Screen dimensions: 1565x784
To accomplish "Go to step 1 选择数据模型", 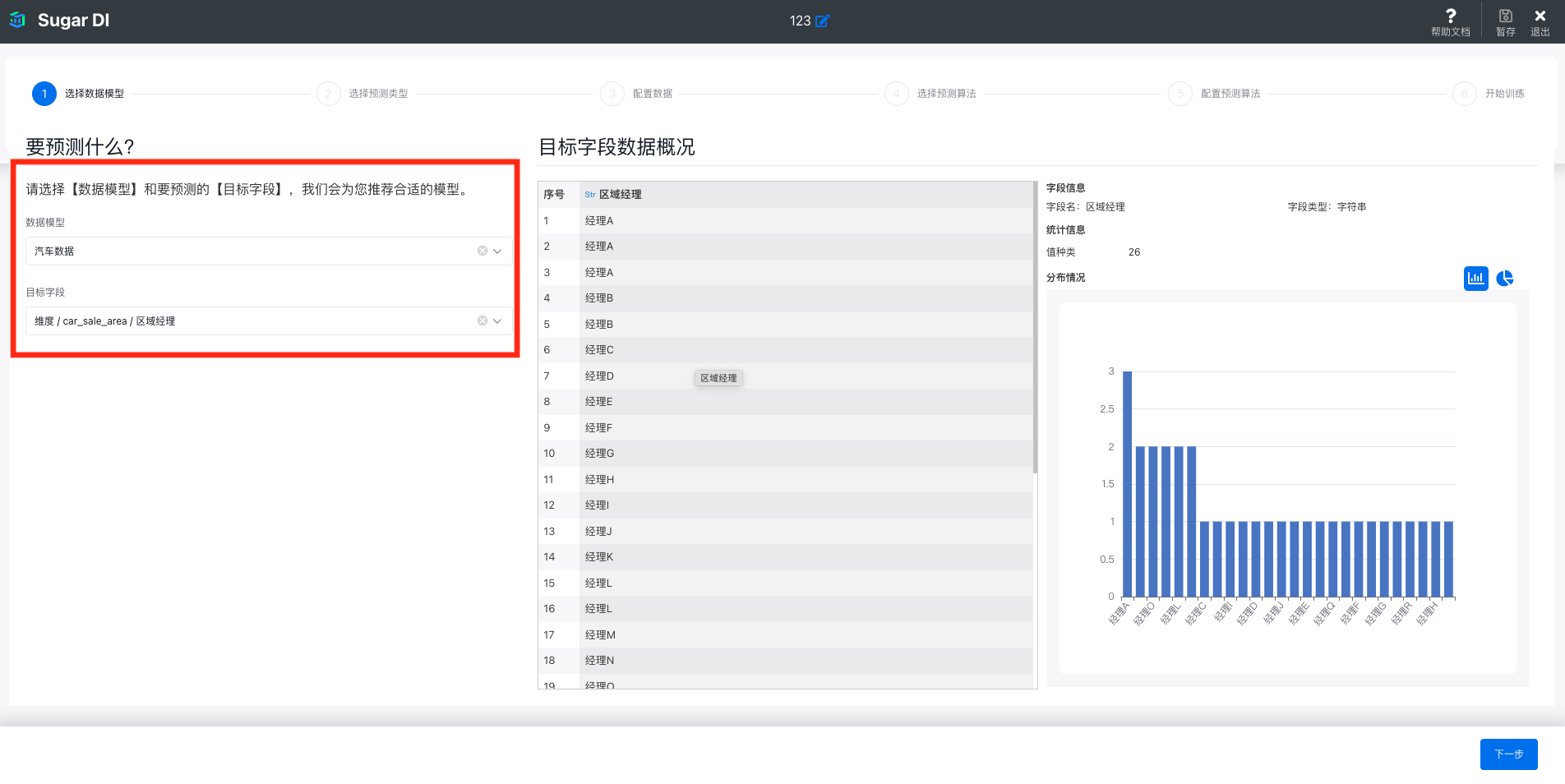I will click(78, 94).
